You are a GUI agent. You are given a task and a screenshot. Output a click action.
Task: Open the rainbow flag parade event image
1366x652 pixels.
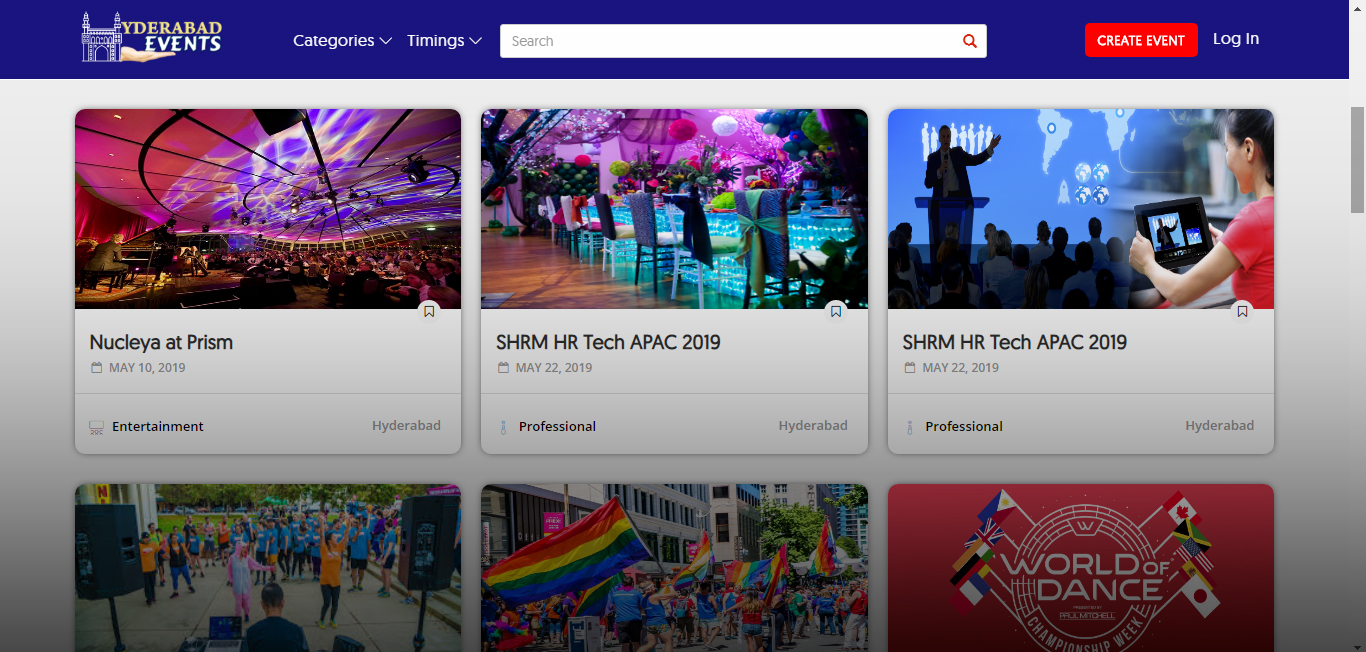[x=674, y=568]
